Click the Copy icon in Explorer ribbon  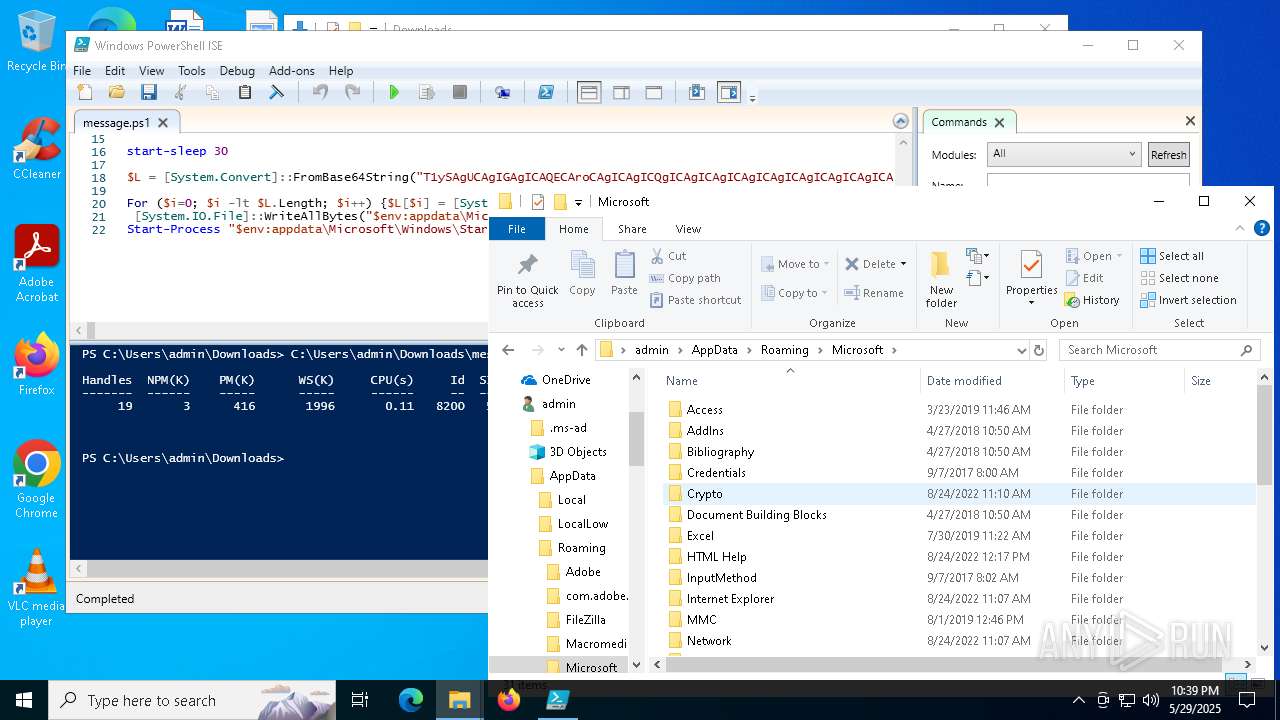(582, 273)
